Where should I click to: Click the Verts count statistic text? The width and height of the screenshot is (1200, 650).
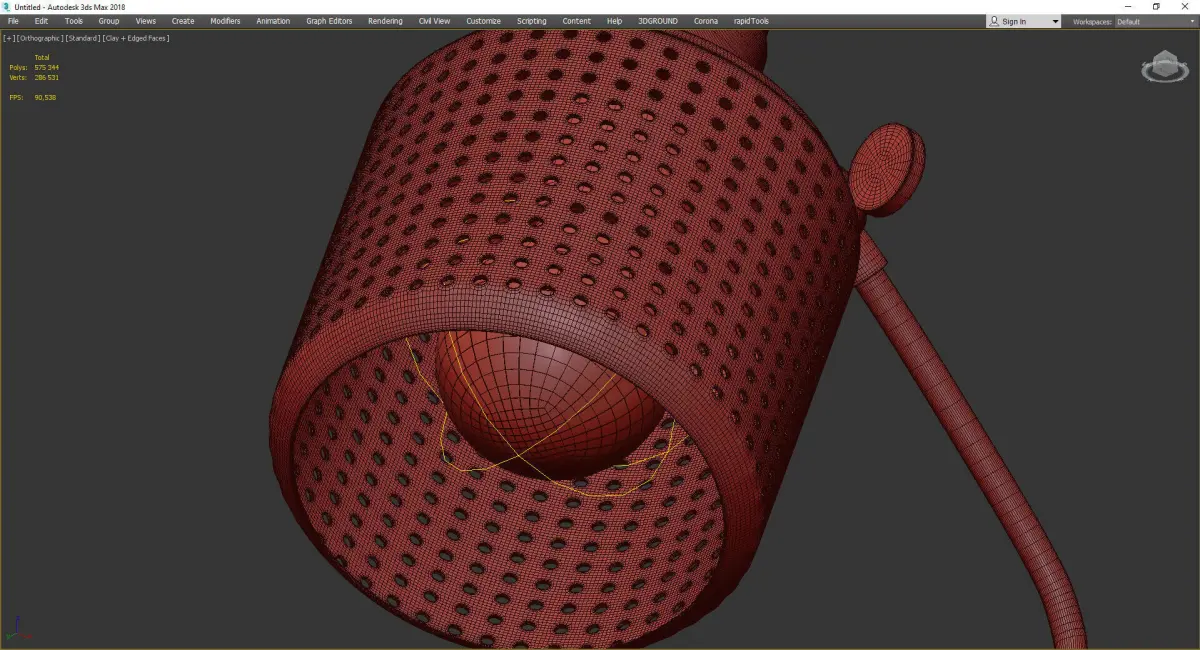tap(34, 77)
